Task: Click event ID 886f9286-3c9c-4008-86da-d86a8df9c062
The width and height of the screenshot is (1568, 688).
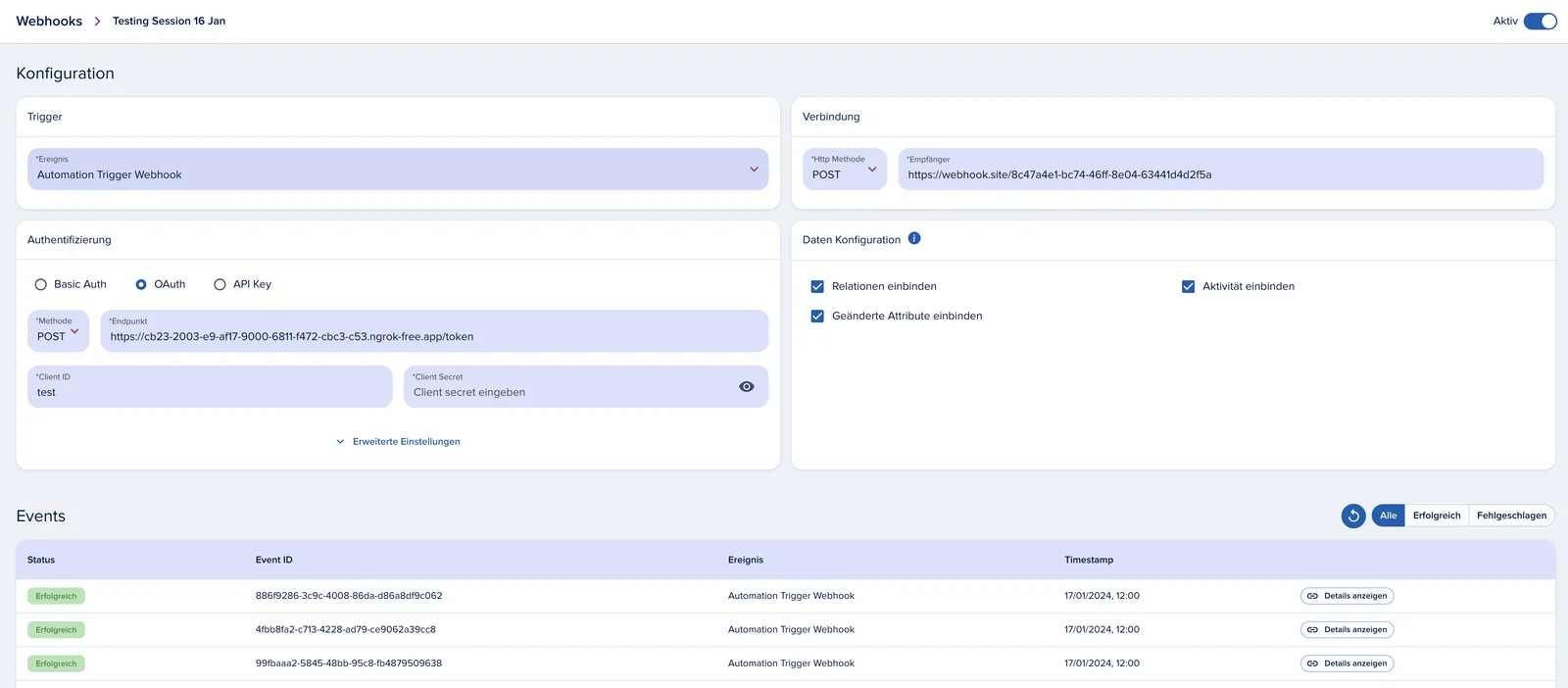Action: (349, 596)
